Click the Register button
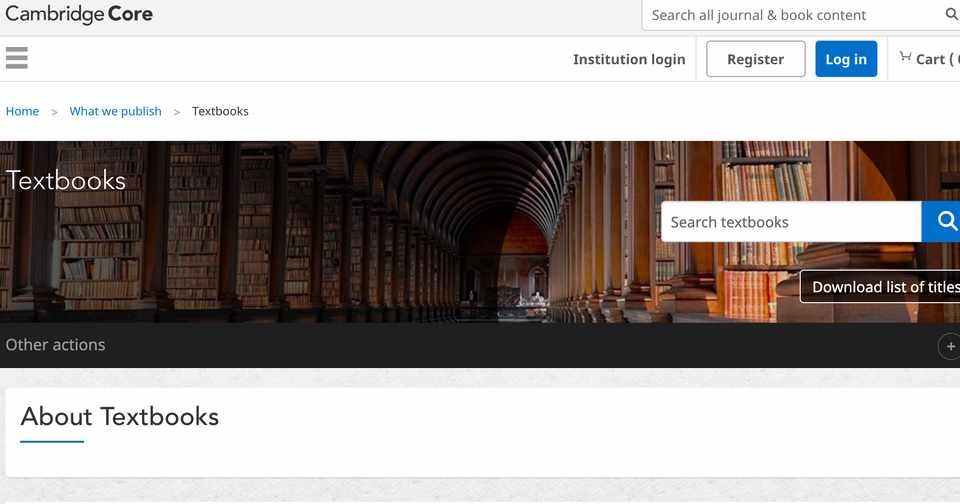The width and height of the screenshot is (960, 504). [756, 59]
